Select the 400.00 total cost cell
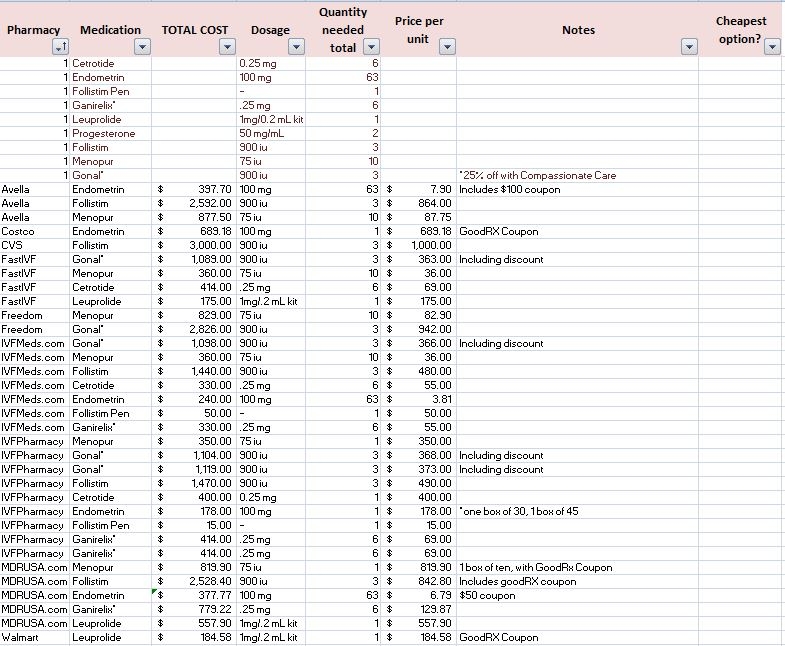 coord(194,498)
